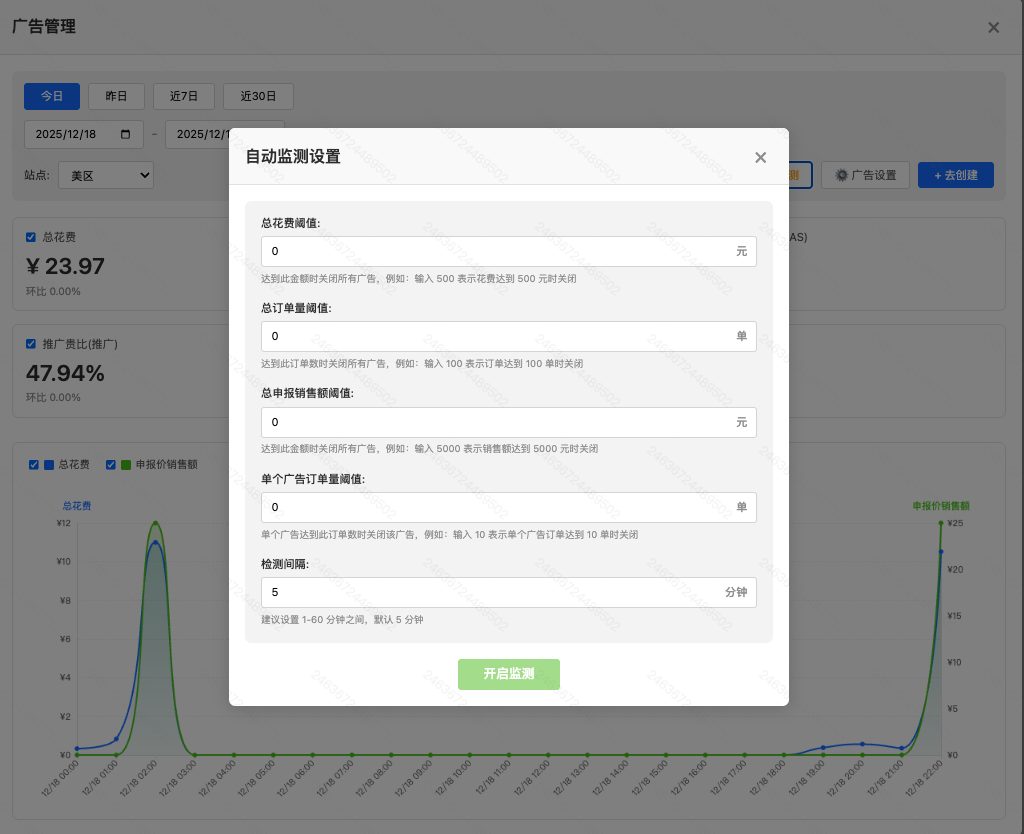Click the gear 广告设置 button
The image size is (1024, 834).
866,175
